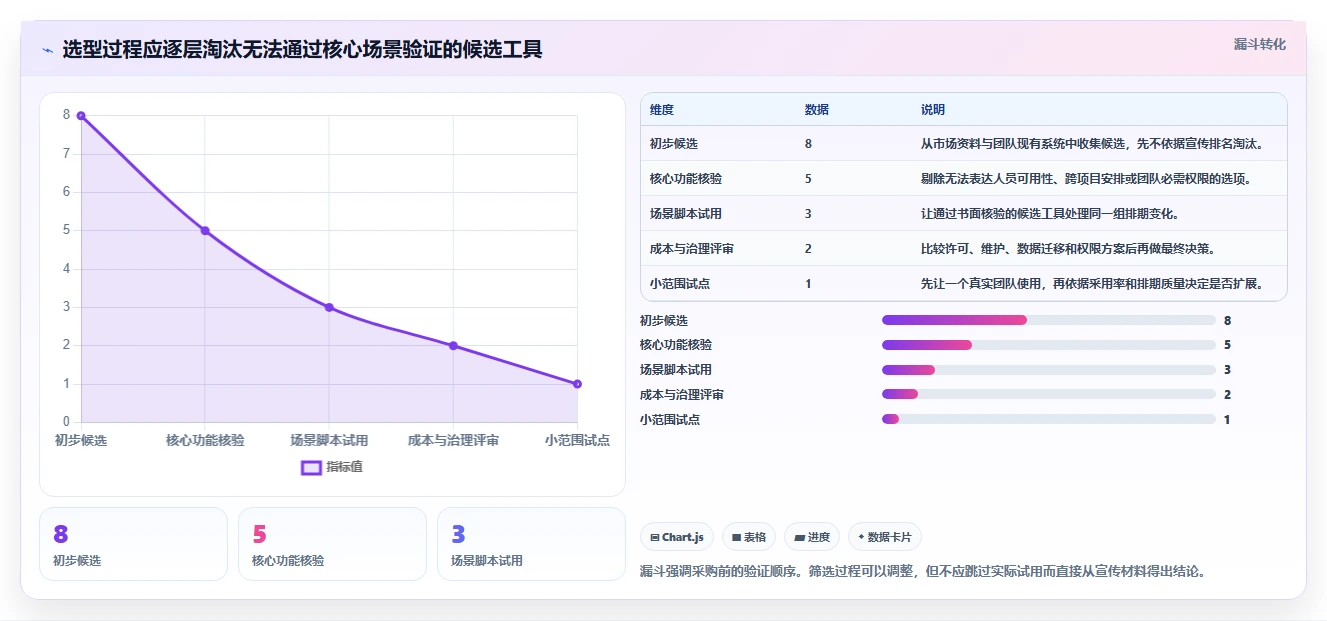Image resolution: width=1327 pixels, height=621 pixels.
Task: Click x-axis label 成本与治理评审 on chart
Action: pyautogui.click(x=453, y=440)
